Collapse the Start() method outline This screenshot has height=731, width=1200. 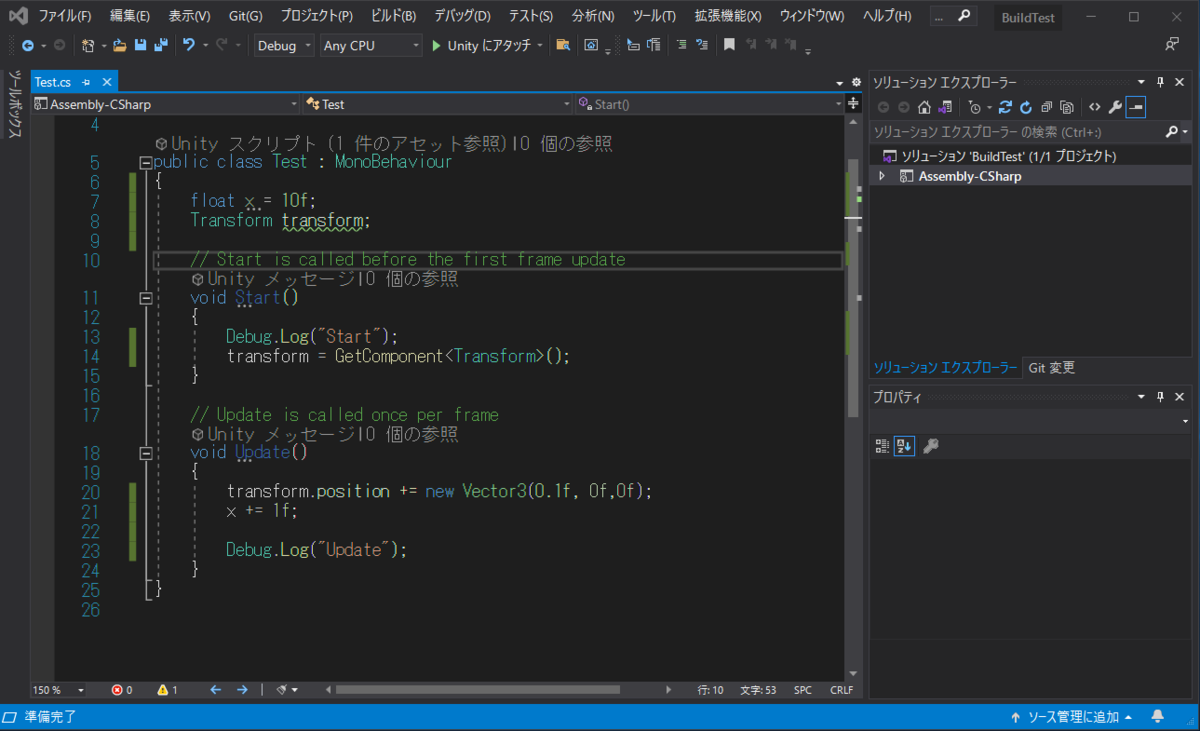coord(146,298)
